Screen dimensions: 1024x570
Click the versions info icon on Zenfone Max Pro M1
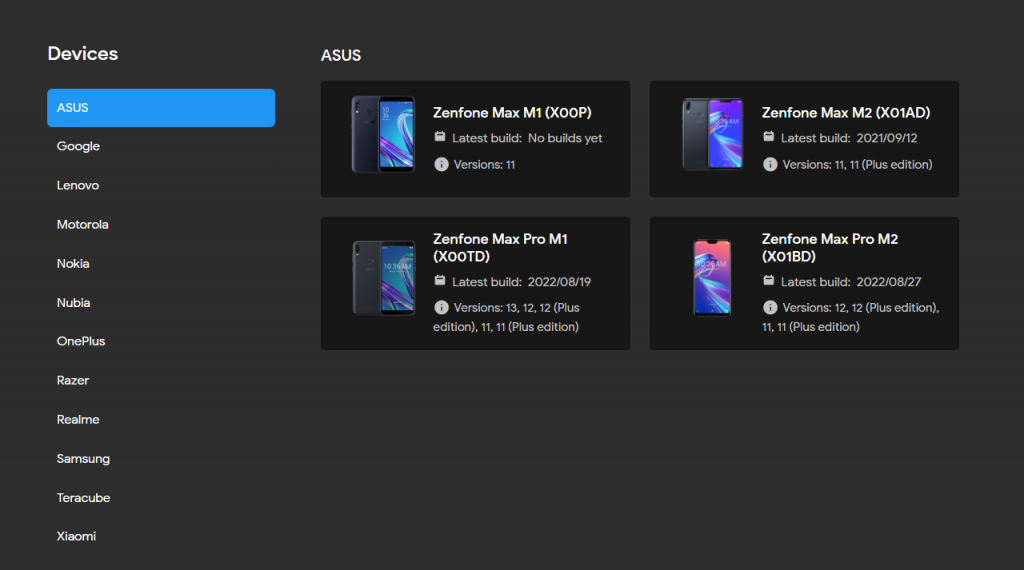coord(441,308)
